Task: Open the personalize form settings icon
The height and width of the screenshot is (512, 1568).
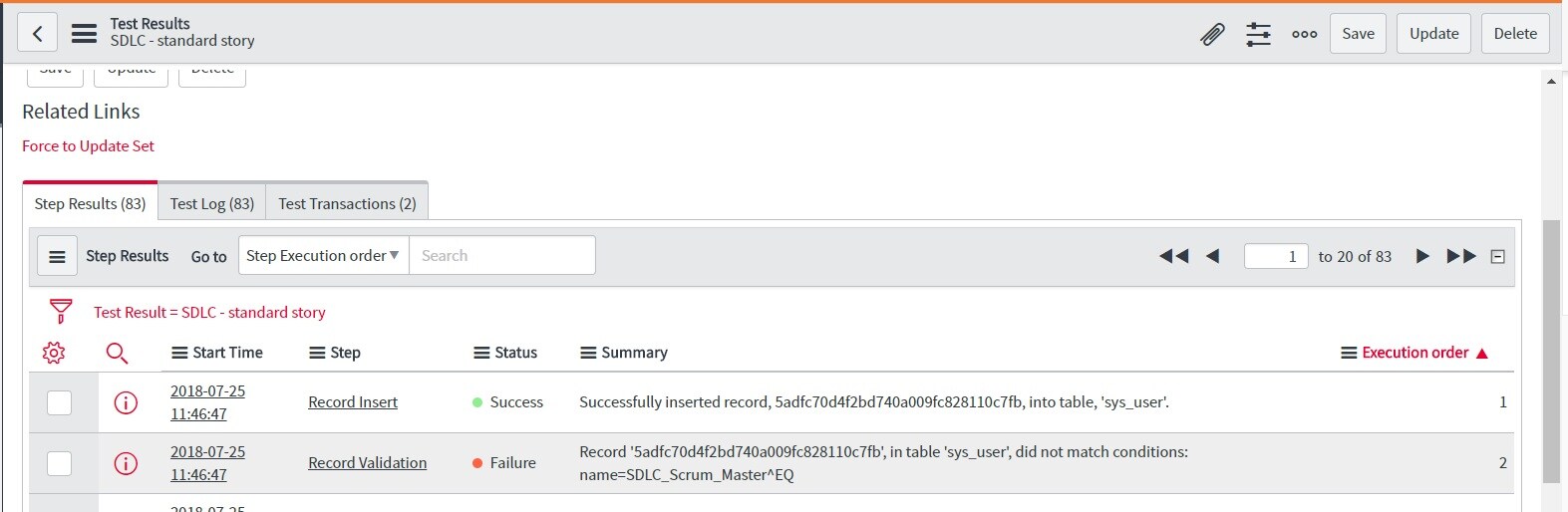Action: click(x=1258, y=34)
